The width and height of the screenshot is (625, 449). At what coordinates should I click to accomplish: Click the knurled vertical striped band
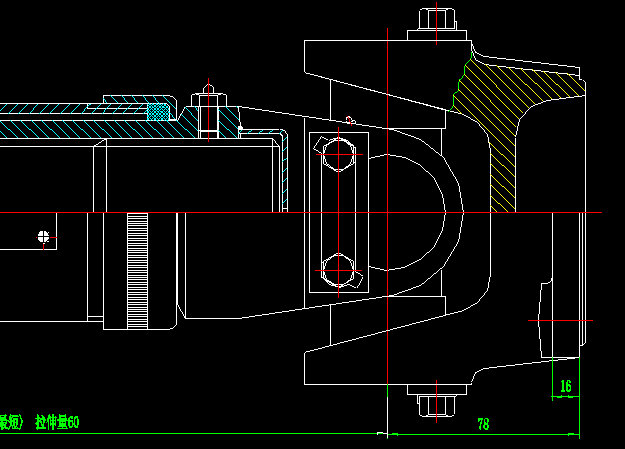138,270
